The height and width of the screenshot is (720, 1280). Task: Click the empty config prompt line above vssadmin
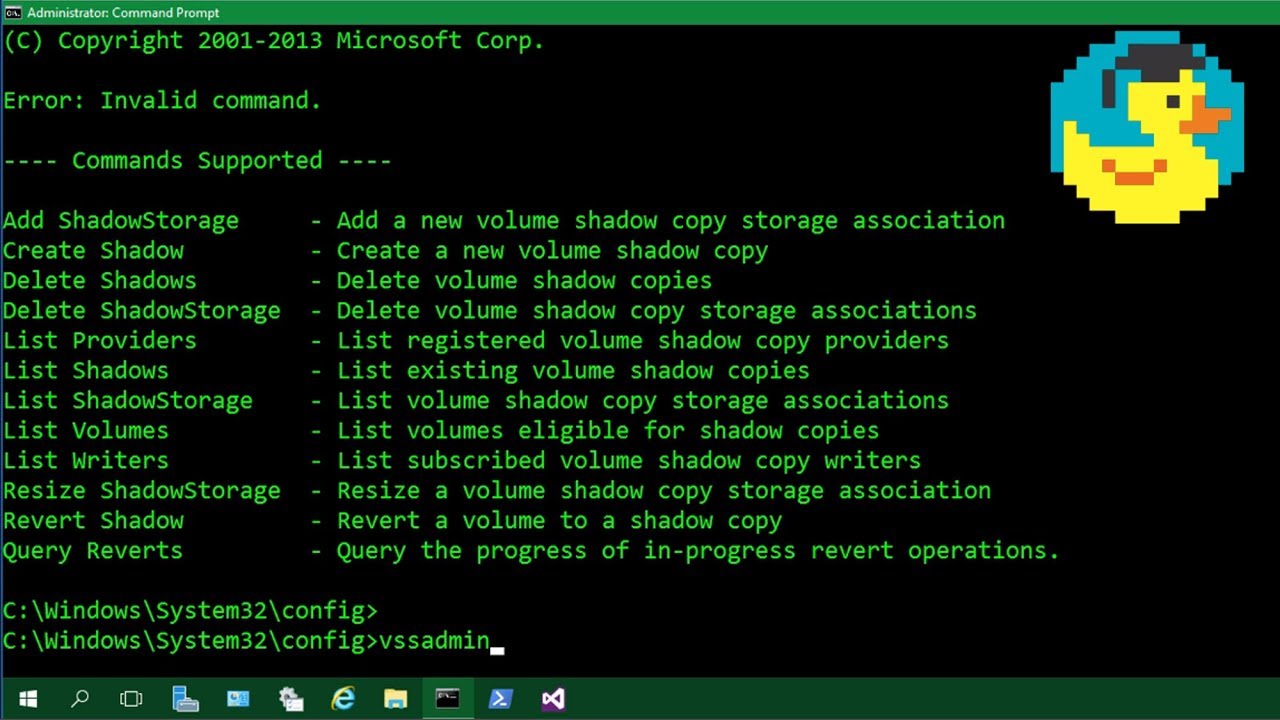(190, 610)
